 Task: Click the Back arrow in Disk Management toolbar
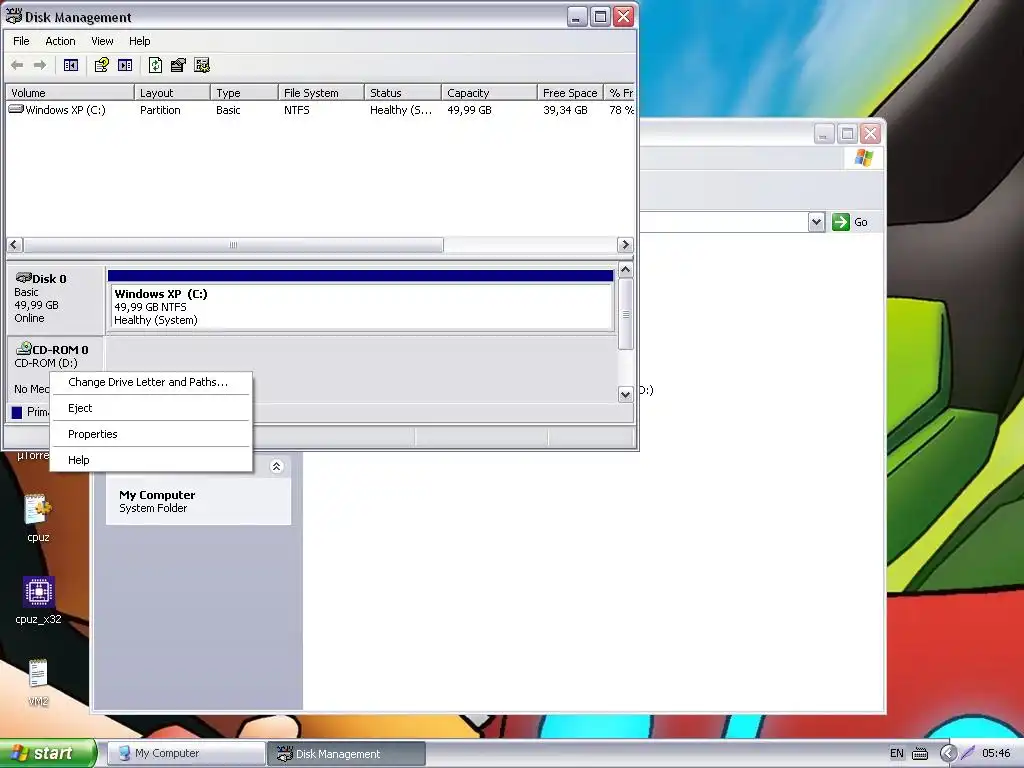(18, 65)
